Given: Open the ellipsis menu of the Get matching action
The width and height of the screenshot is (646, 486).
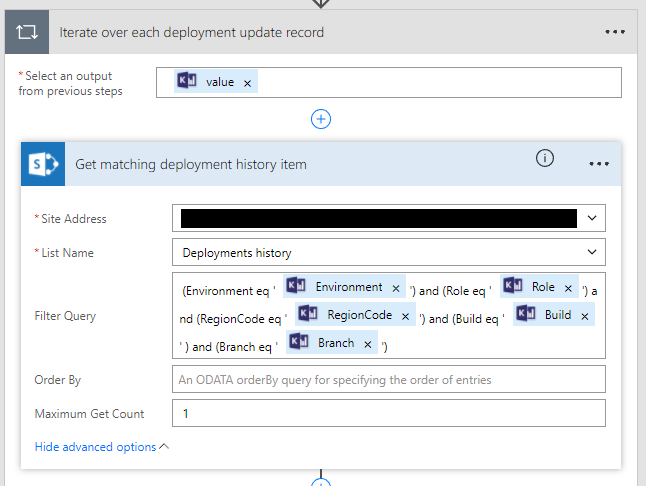Looking at the screenshot, I should pyautogui.click(x=599, y=164).
